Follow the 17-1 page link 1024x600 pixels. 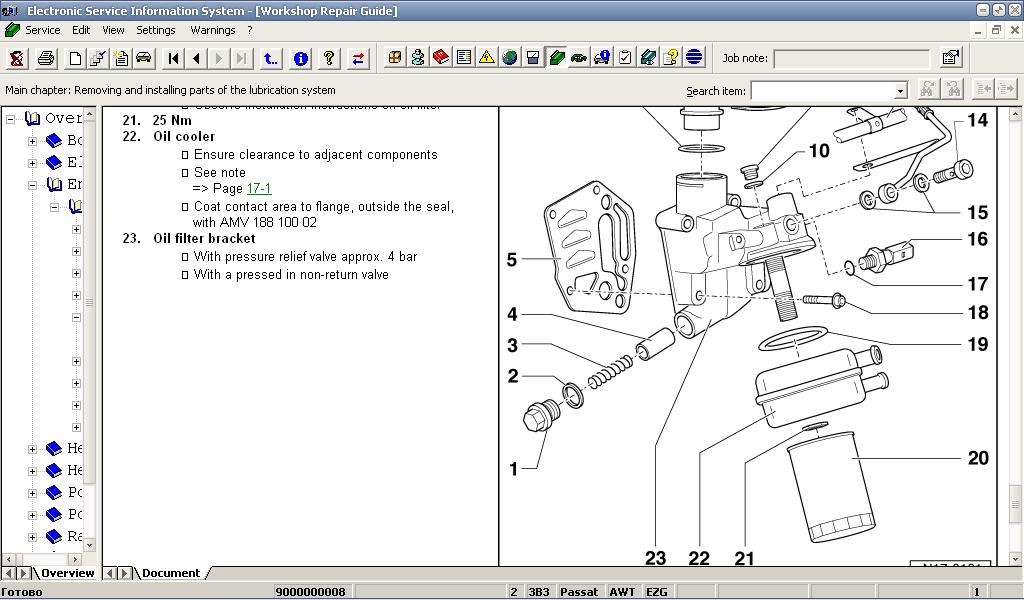coord(259,189)
